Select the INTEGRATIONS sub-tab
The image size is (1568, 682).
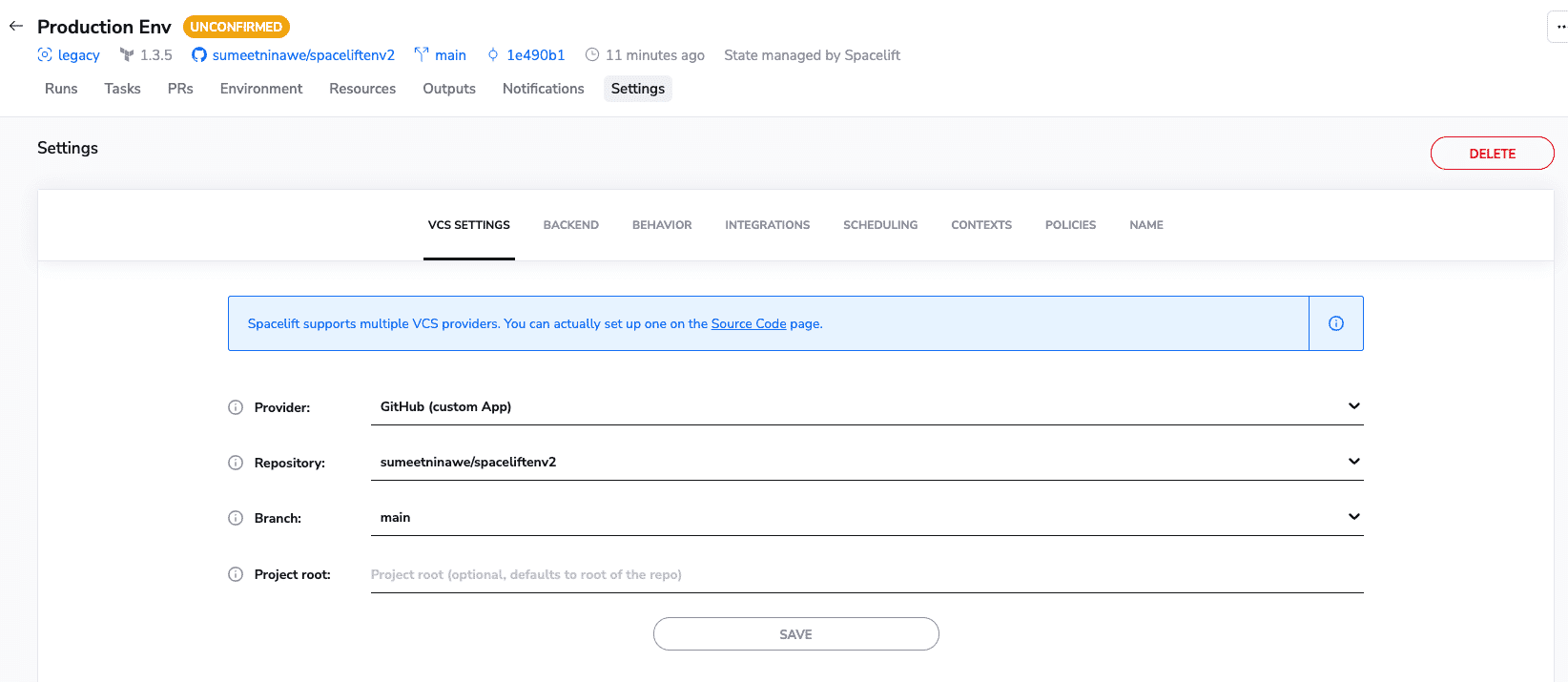point(768,225)
